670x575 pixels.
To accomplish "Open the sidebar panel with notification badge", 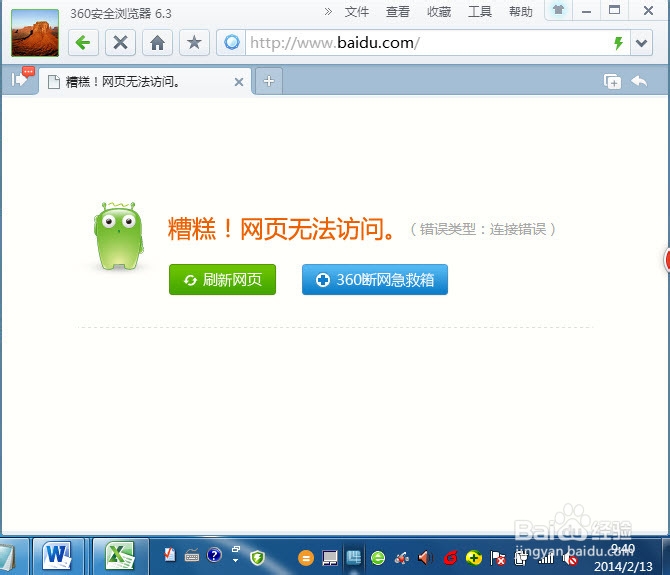I will 21,78.
